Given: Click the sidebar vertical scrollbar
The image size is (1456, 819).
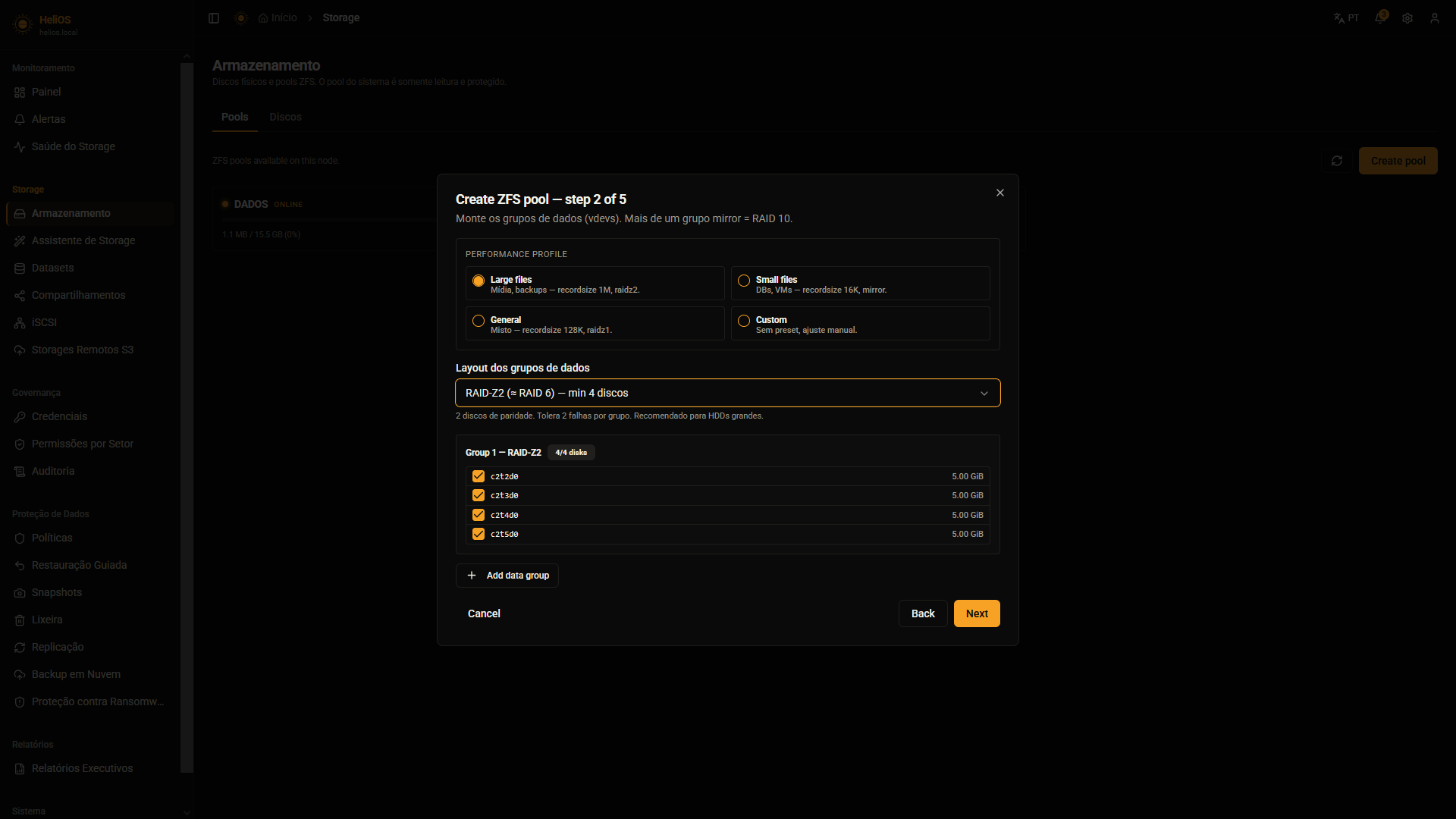Looking at the screenshot, I should [x=187, y=417].
